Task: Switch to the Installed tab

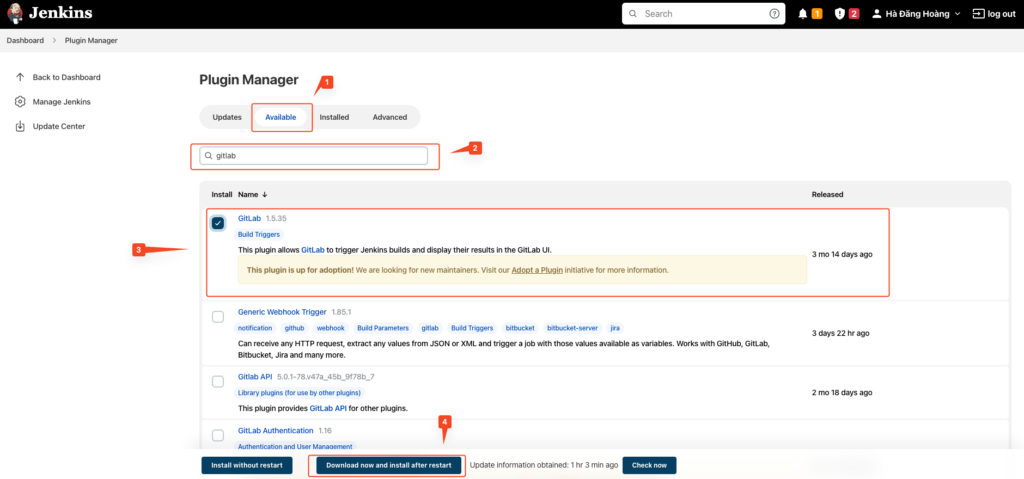Action: point(334,118)
